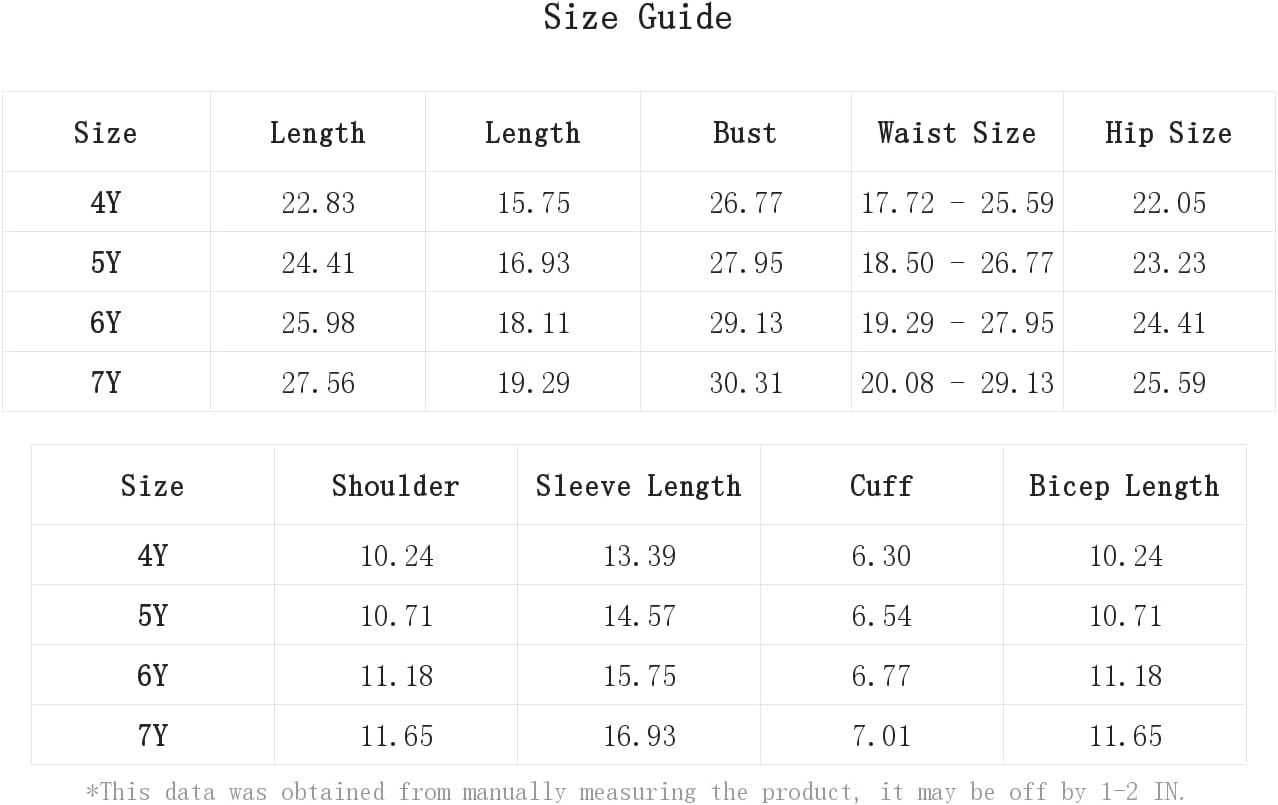
Task: Click the Waist Size column header
Action: click(x=957, y=133)
